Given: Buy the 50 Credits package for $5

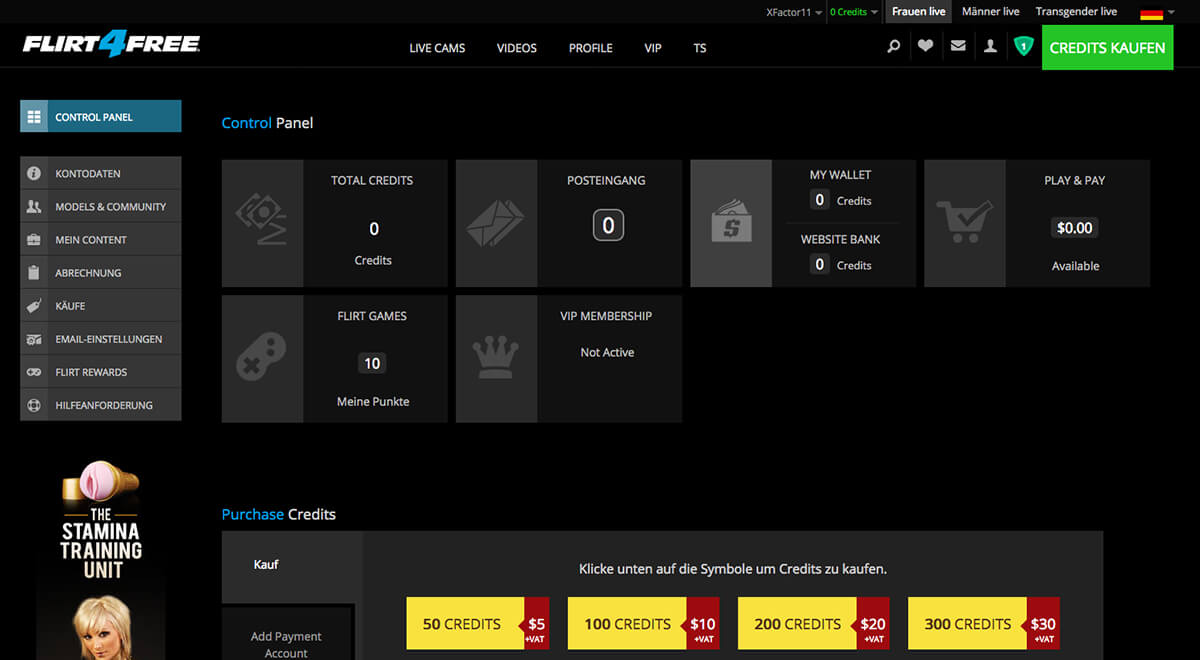Looking at the screenshot, I should click(x=478, y=624).
